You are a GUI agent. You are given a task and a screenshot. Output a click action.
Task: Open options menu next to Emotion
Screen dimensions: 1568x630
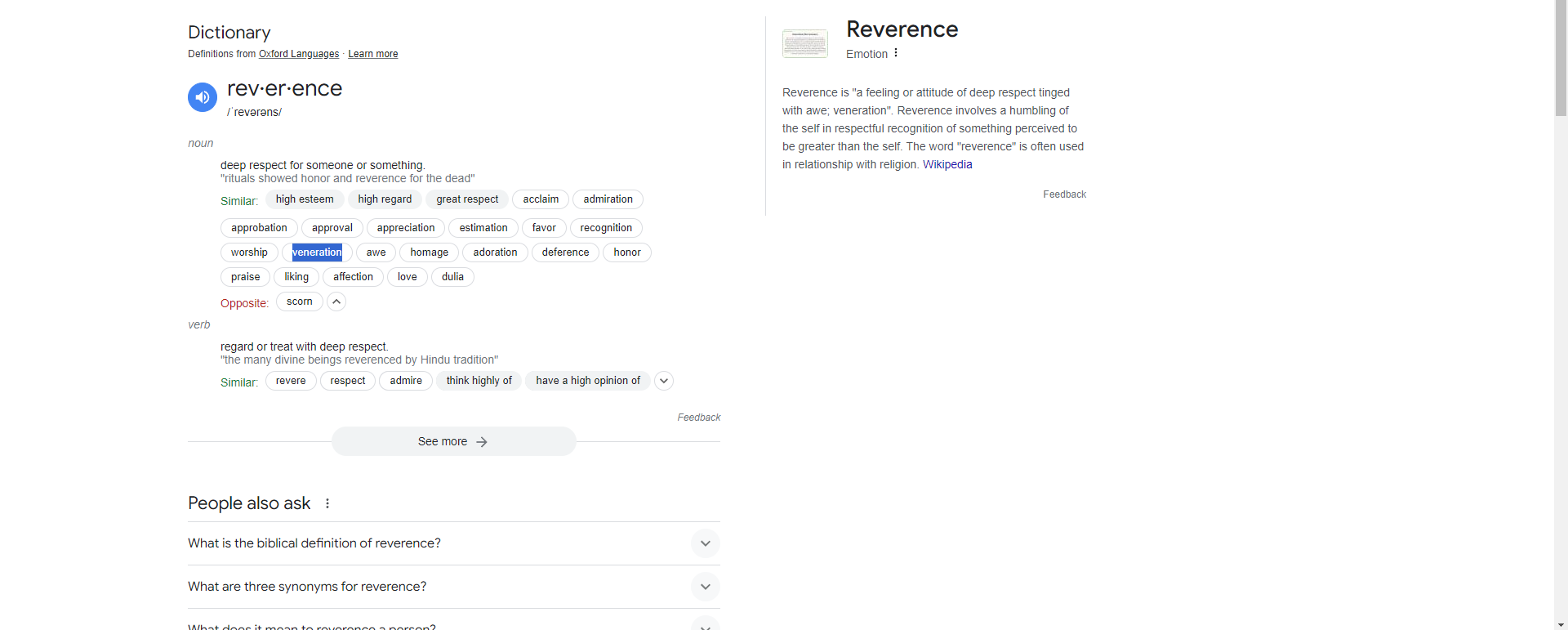896,53
